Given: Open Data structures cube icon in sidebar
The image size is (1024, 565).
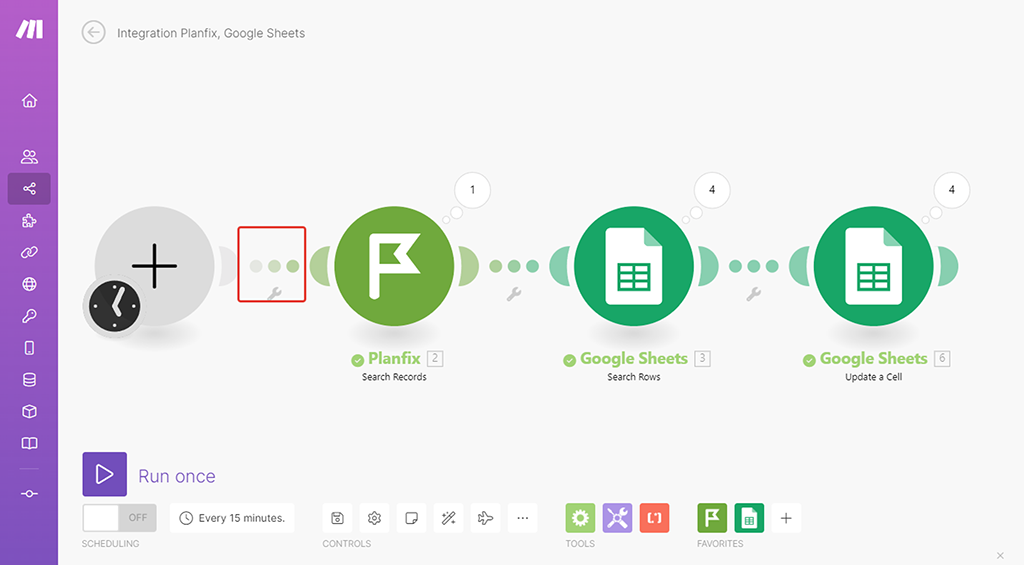Looking at the screenshot, I should click(x=29, y=412).
